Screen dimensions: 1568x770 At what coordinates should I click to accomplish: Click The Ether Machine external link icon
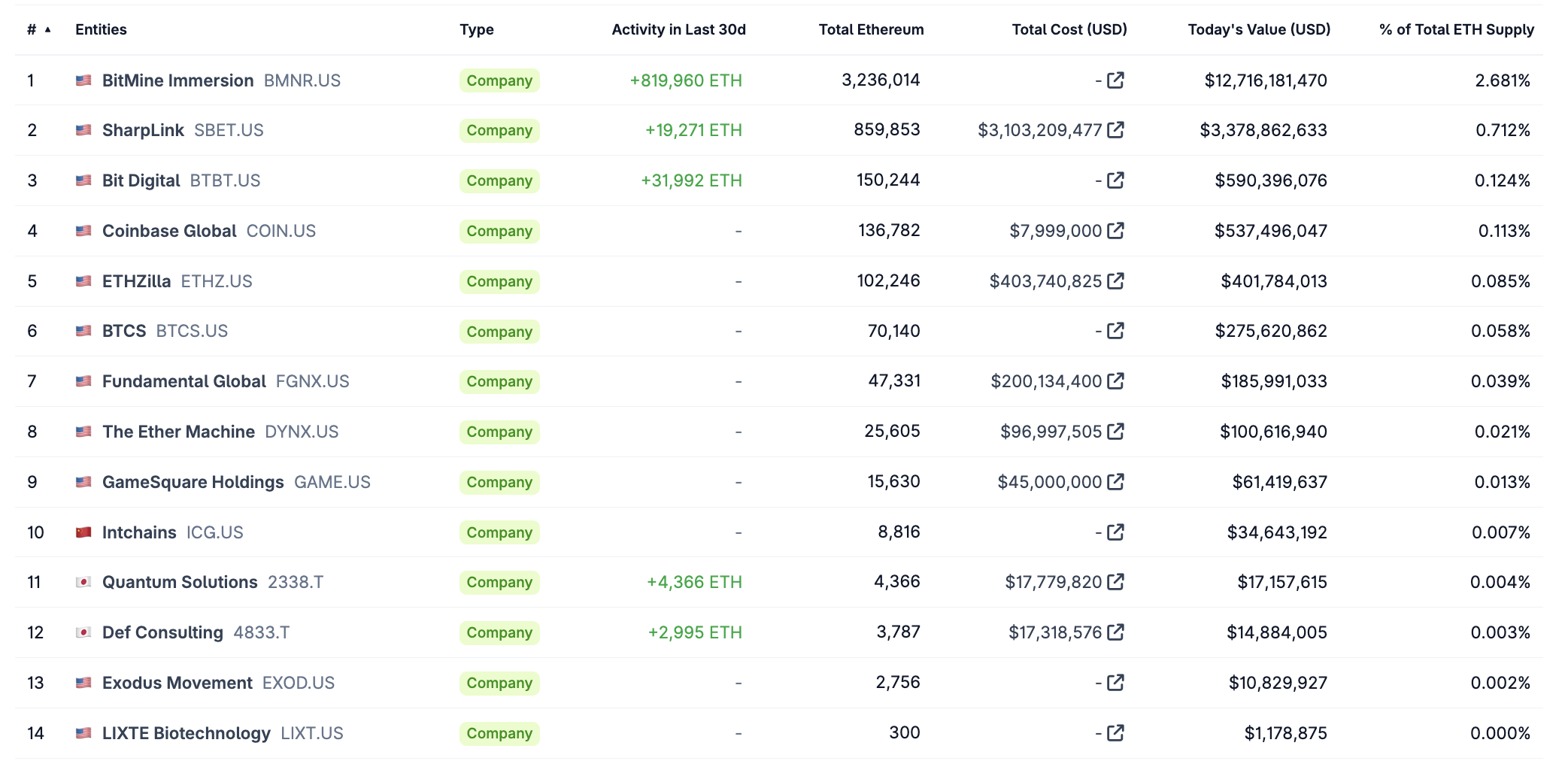[1115, 432]
